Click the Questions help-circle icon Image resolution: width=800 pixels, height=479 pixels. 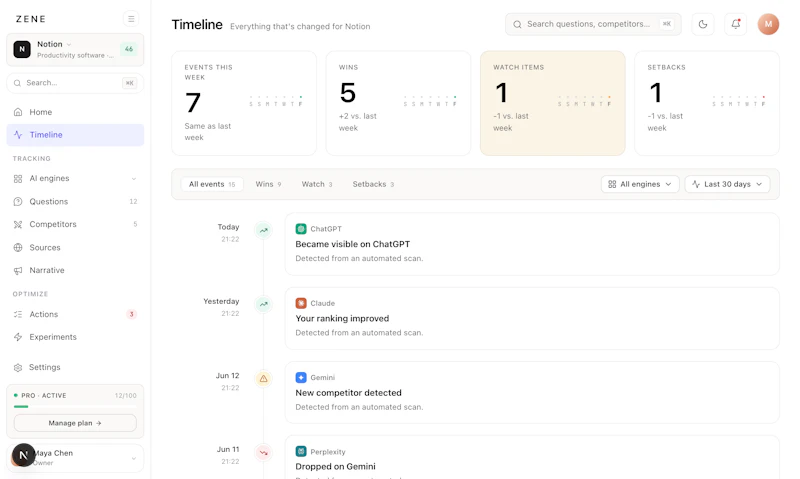18,201
